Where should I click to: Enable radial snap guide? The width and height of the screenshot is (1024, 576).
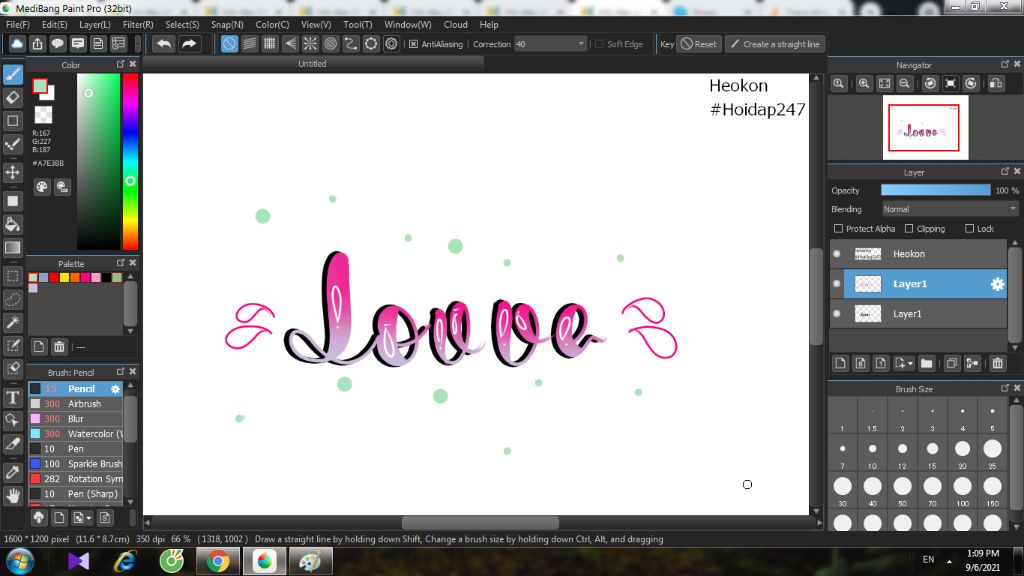(x=310, y=44)
